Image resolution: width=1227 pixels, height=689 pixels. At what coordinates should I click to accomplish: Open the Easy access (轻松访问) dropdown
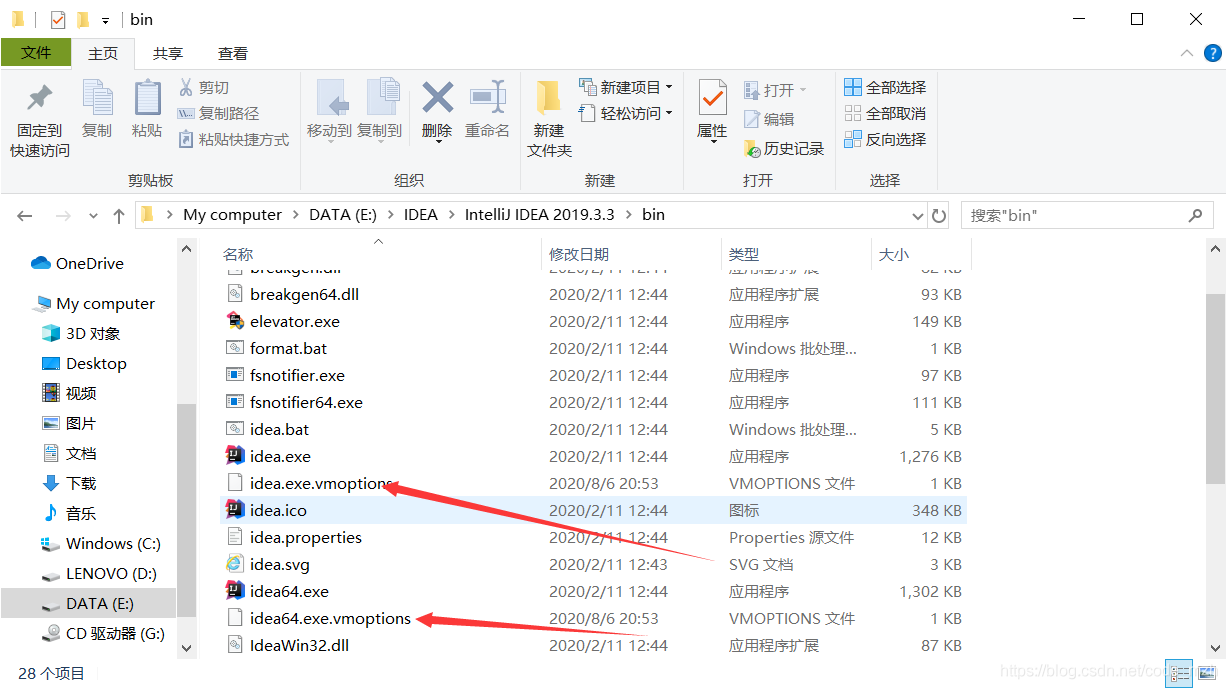(625, 113)
